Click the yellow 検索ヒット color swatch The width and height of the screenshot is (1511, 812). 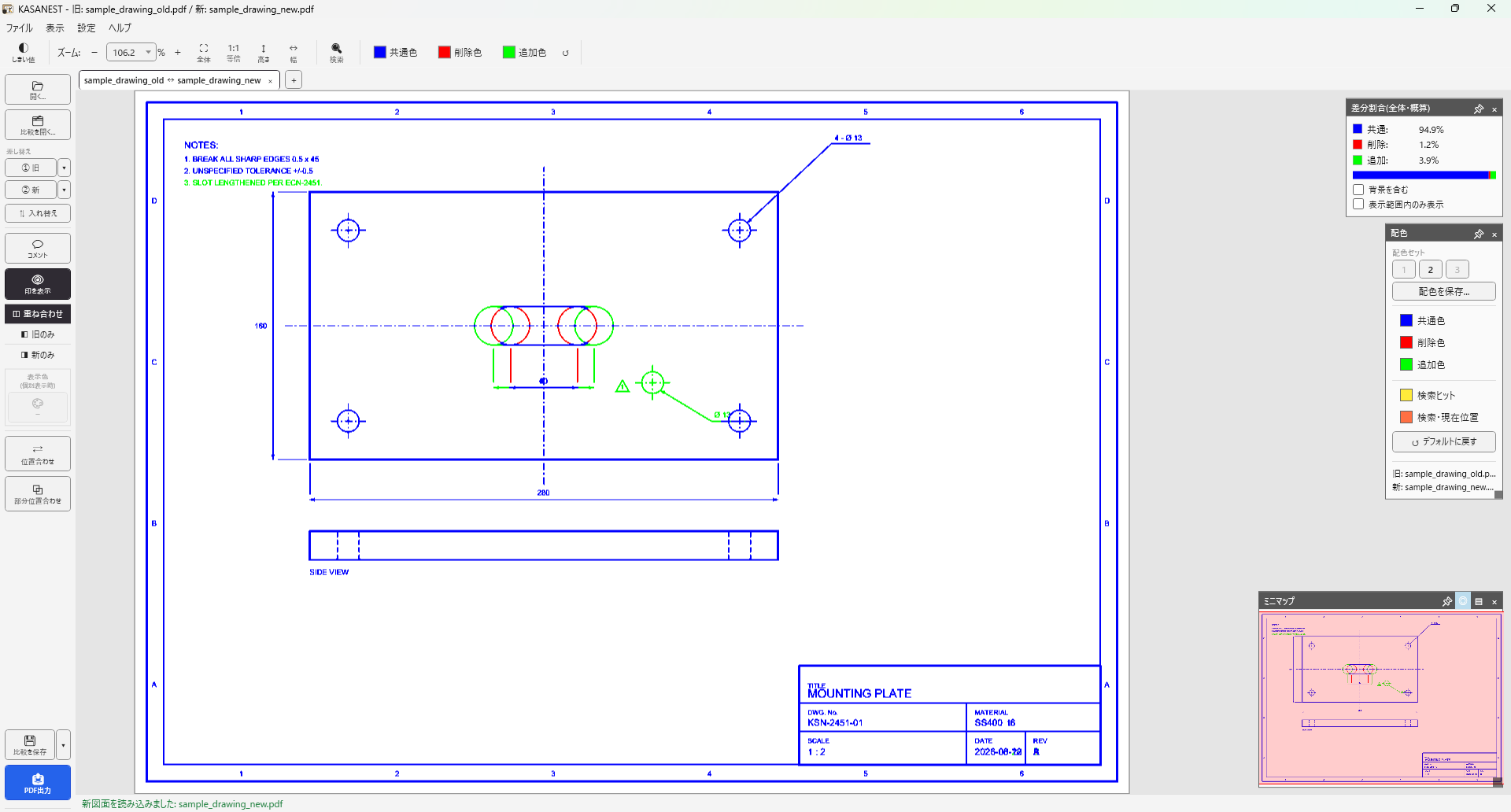(x=1406, y=395)
